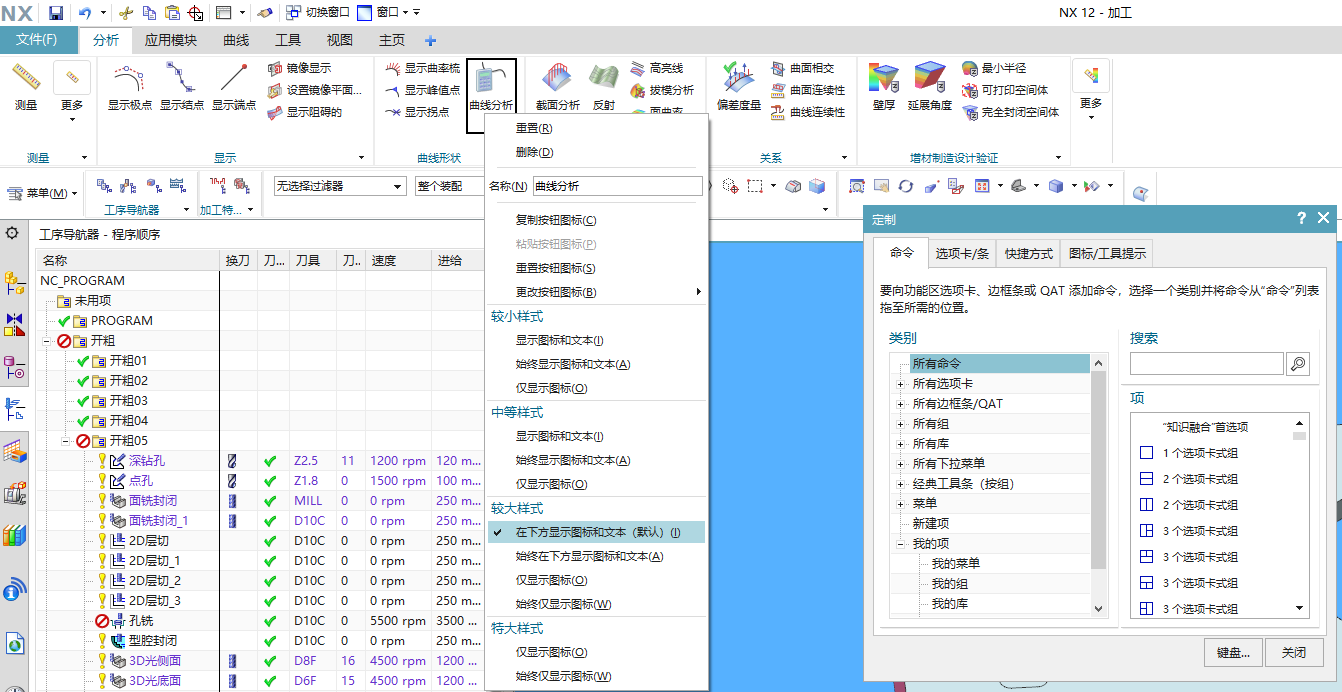This screenshot has height=692, width=1342.
Task: Open the 菜单(M) dropdown
Action: click(x=44, y=193)
